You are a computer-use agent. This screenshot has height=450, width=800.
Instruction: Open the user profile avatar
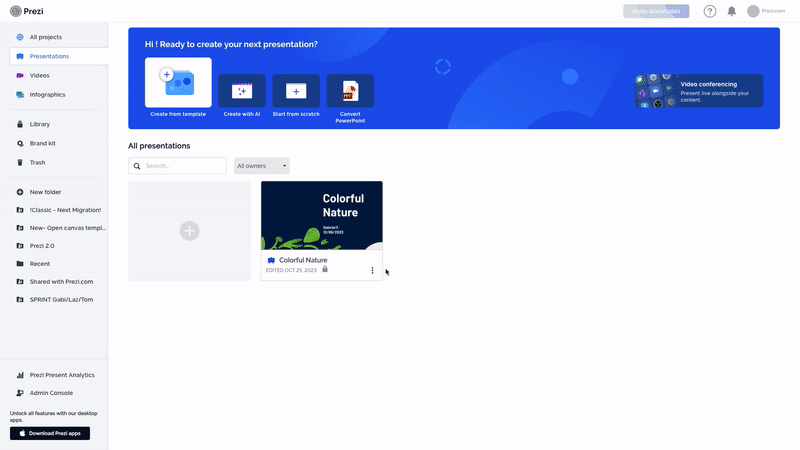point(753,11)
